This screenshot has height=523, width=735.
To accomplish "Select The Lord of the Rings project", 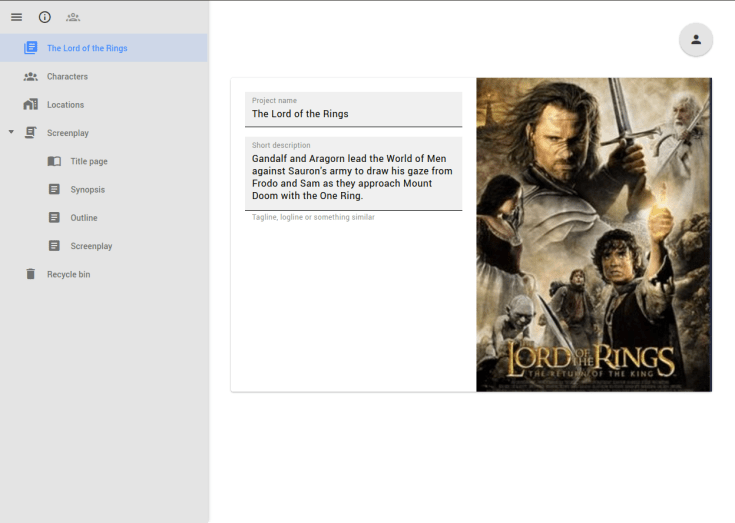I will [x=87, y=48].
